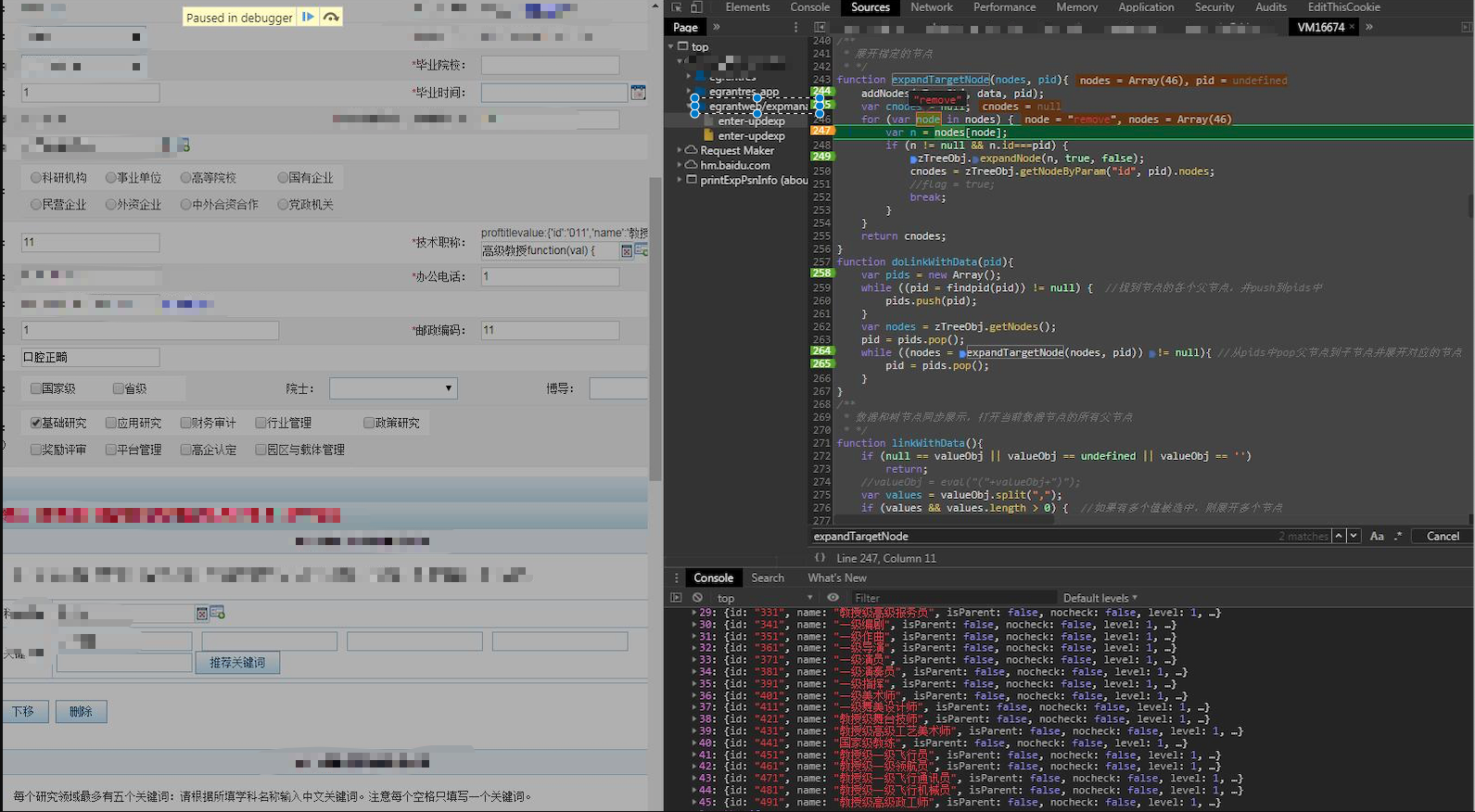Click the 推荐关键词 button
The width and height of the screenshot is (1475, 812).
[237, 663]
